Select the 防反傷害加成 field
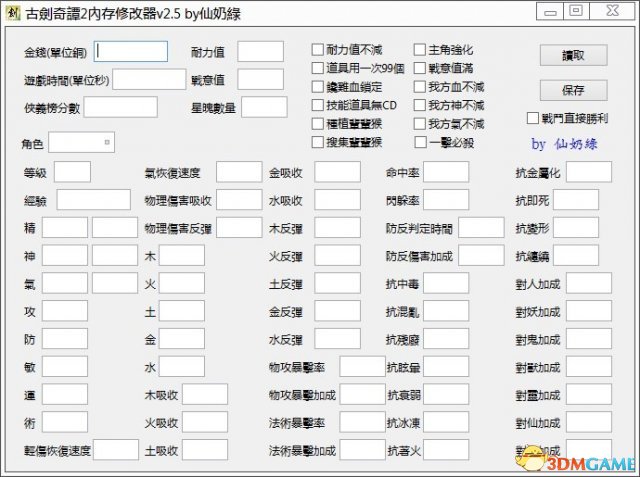The width and height of the screenshot is (640, 477). pos(481,255)
